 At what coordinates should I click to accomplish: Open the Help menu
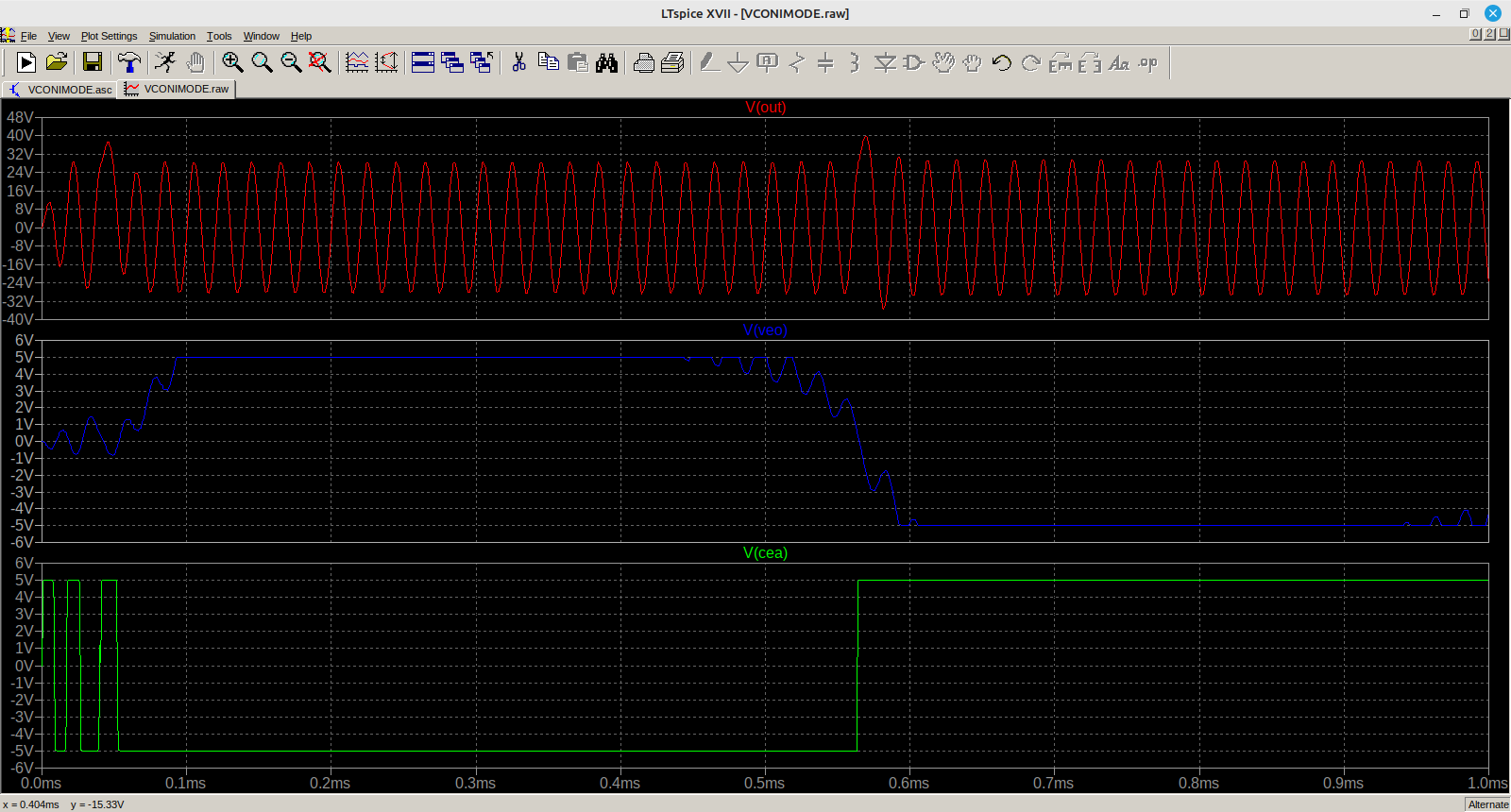(301, 36)
